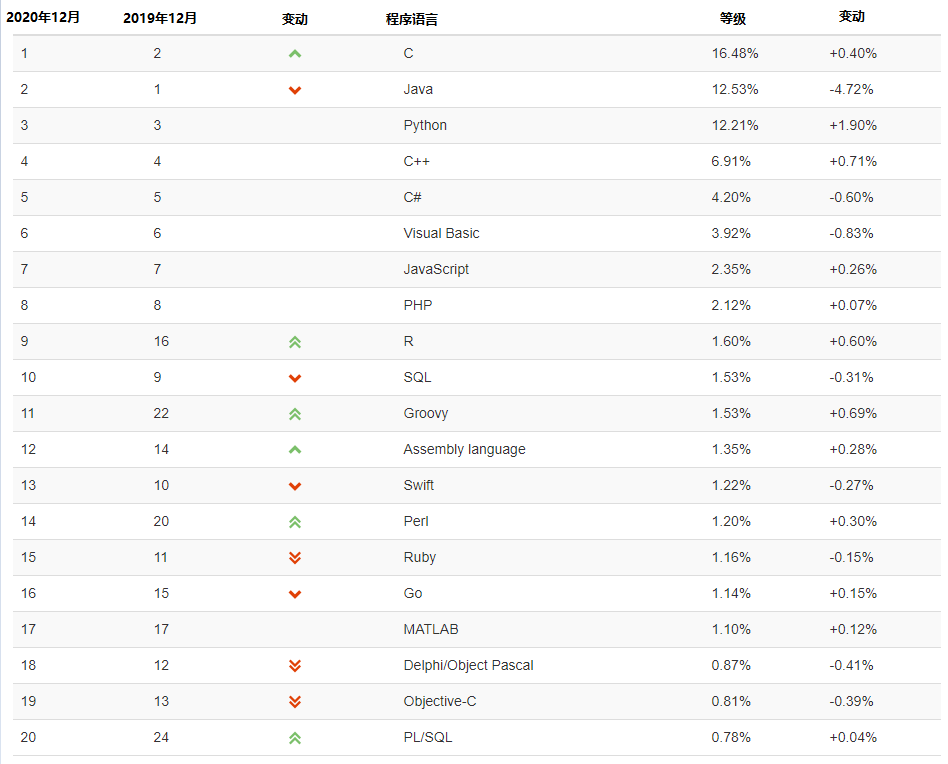Click the green up arrow in C row

click(295, 54)
